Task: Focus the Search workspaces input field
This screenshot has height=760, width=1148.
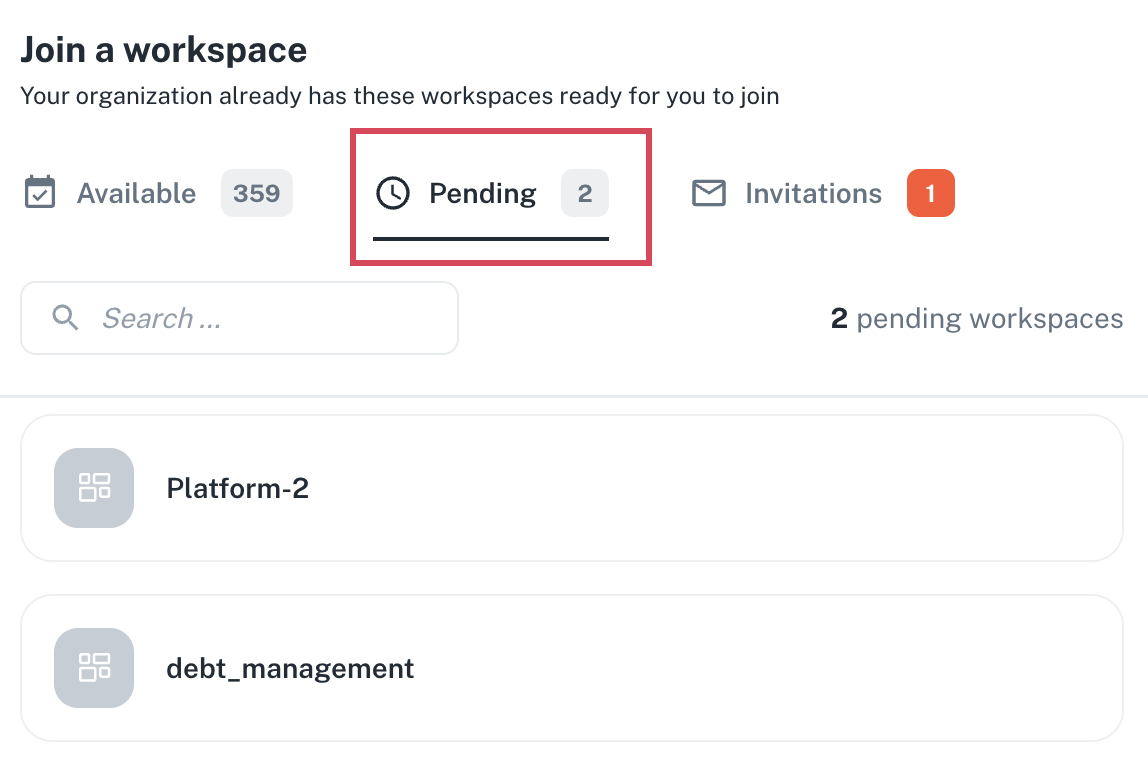Action: tap(239, 318)
